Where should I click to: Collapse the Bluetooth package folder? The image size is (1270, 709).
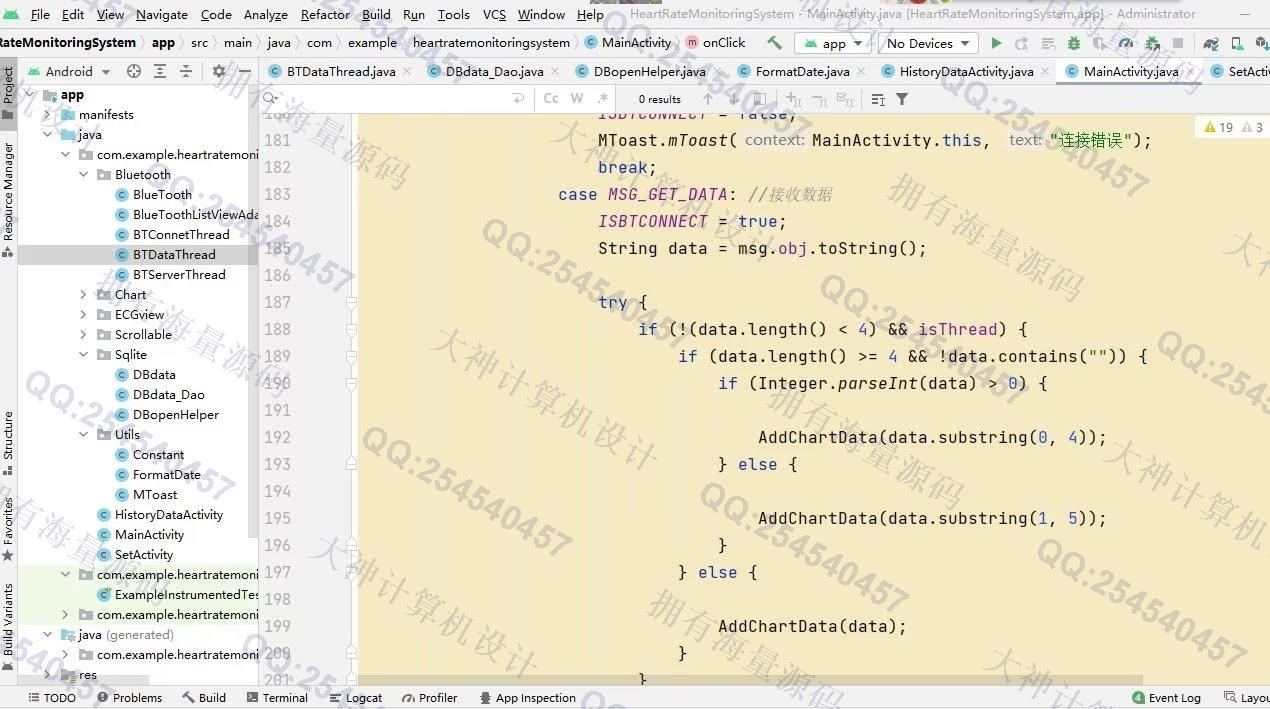tap(84, 174)
